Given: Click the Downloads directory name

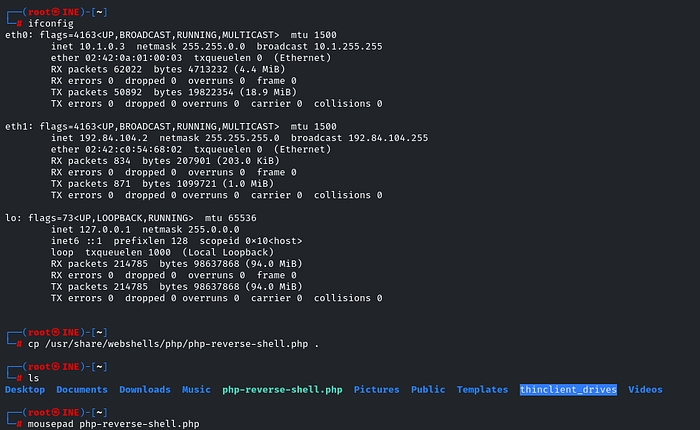Looking at the screenshot, I should [x=145, y=389].
